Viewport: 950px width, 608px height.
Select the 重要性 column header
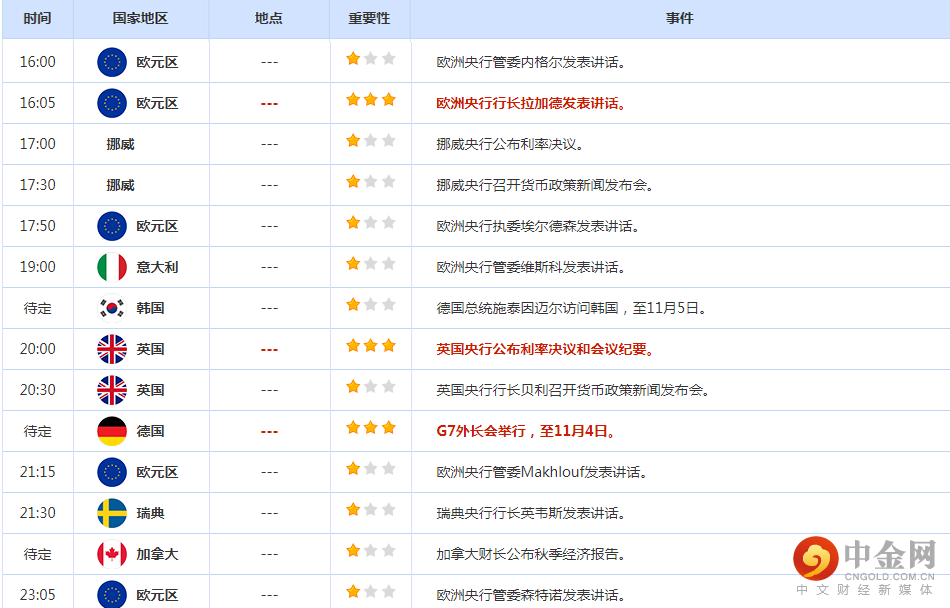pos(369,19)
